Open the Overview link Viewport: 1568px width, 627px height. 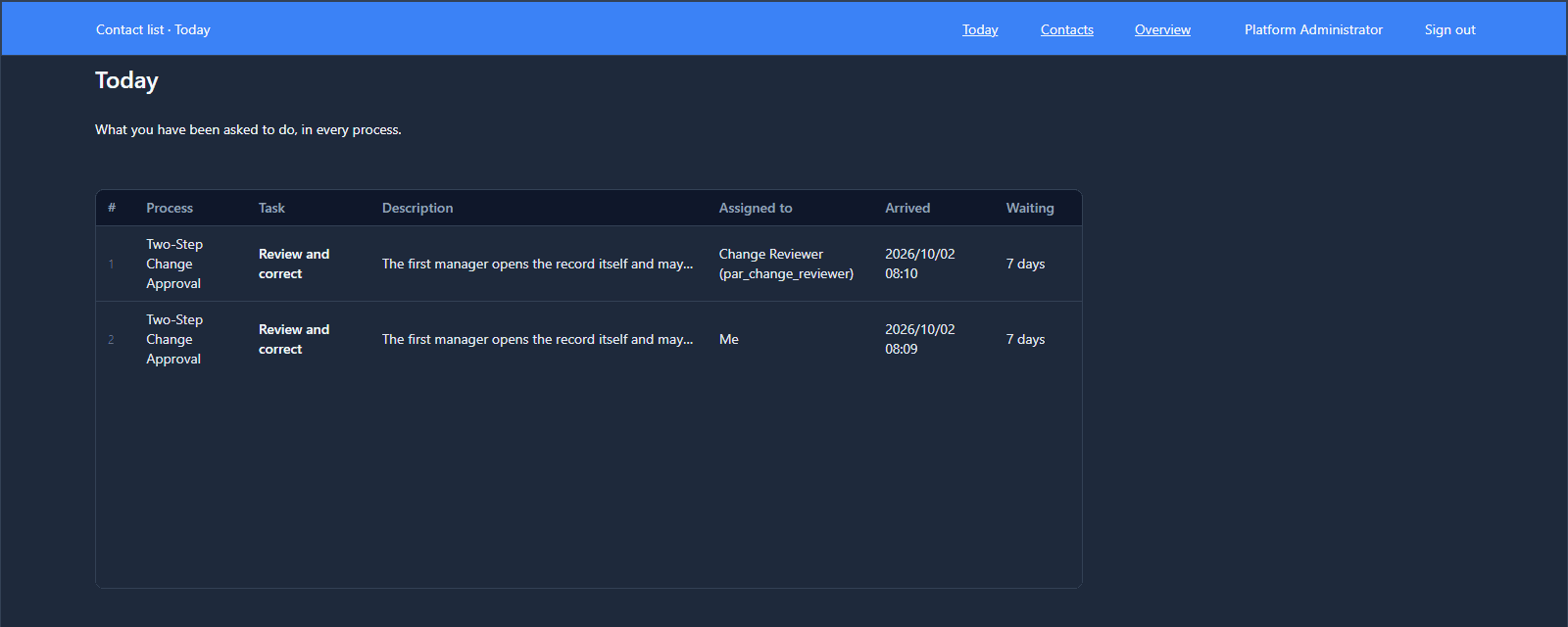coord(1162,29)
